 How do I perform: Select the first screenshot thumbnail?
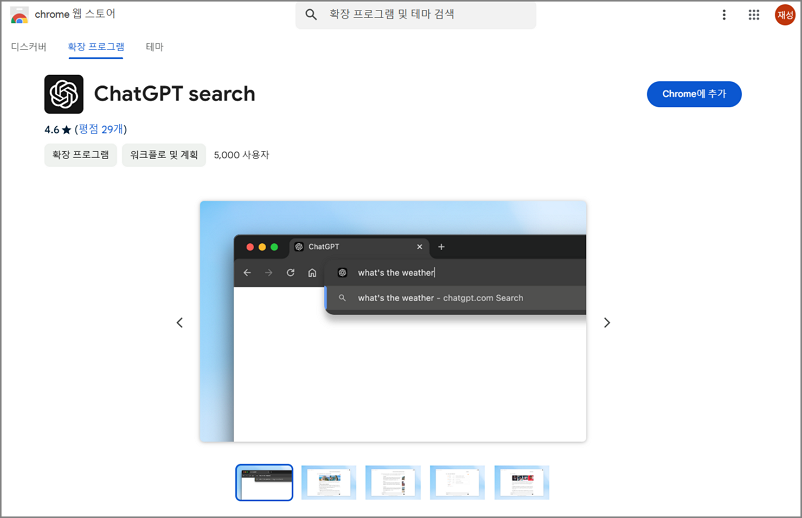264,482
